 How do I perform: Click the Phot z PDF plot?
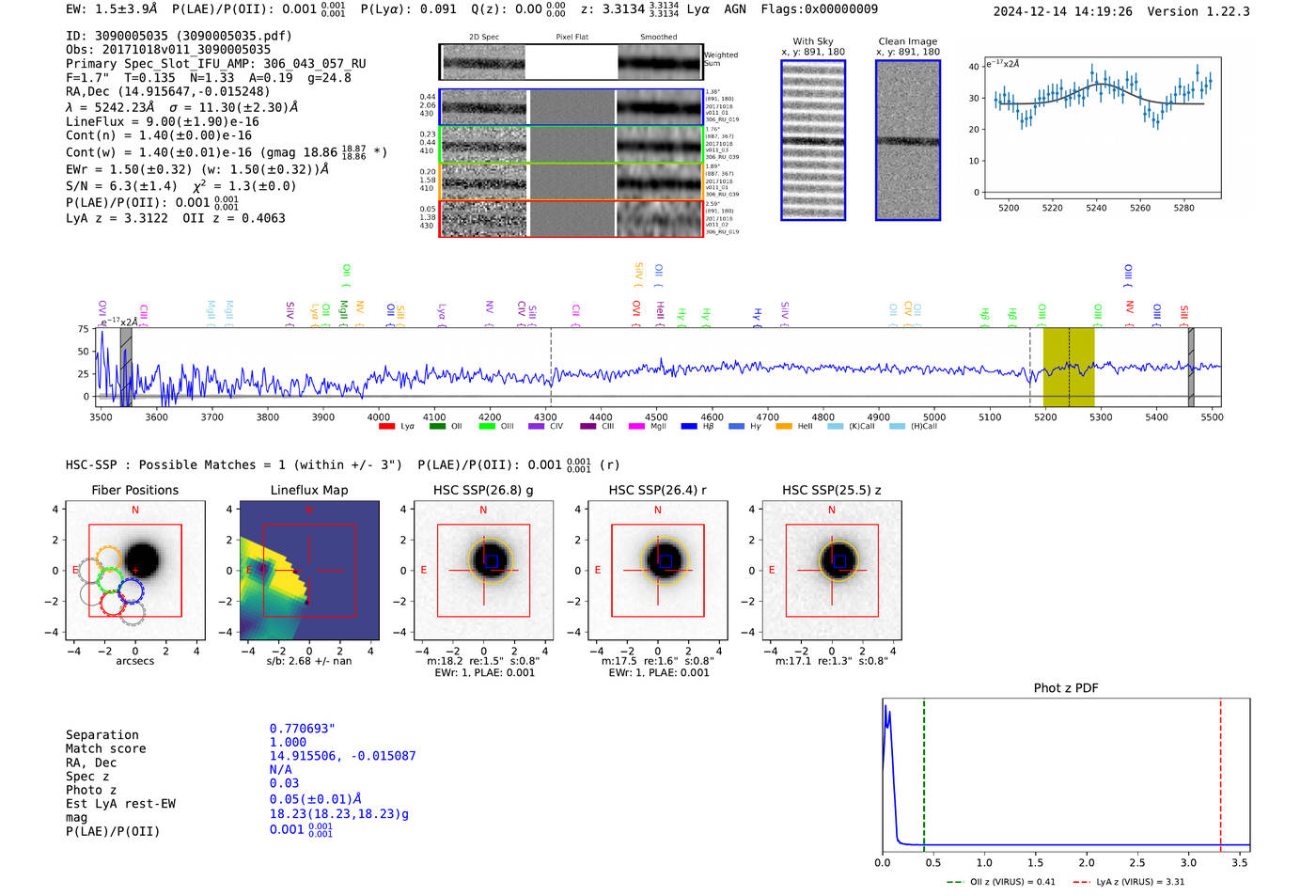coord(1066,775)
